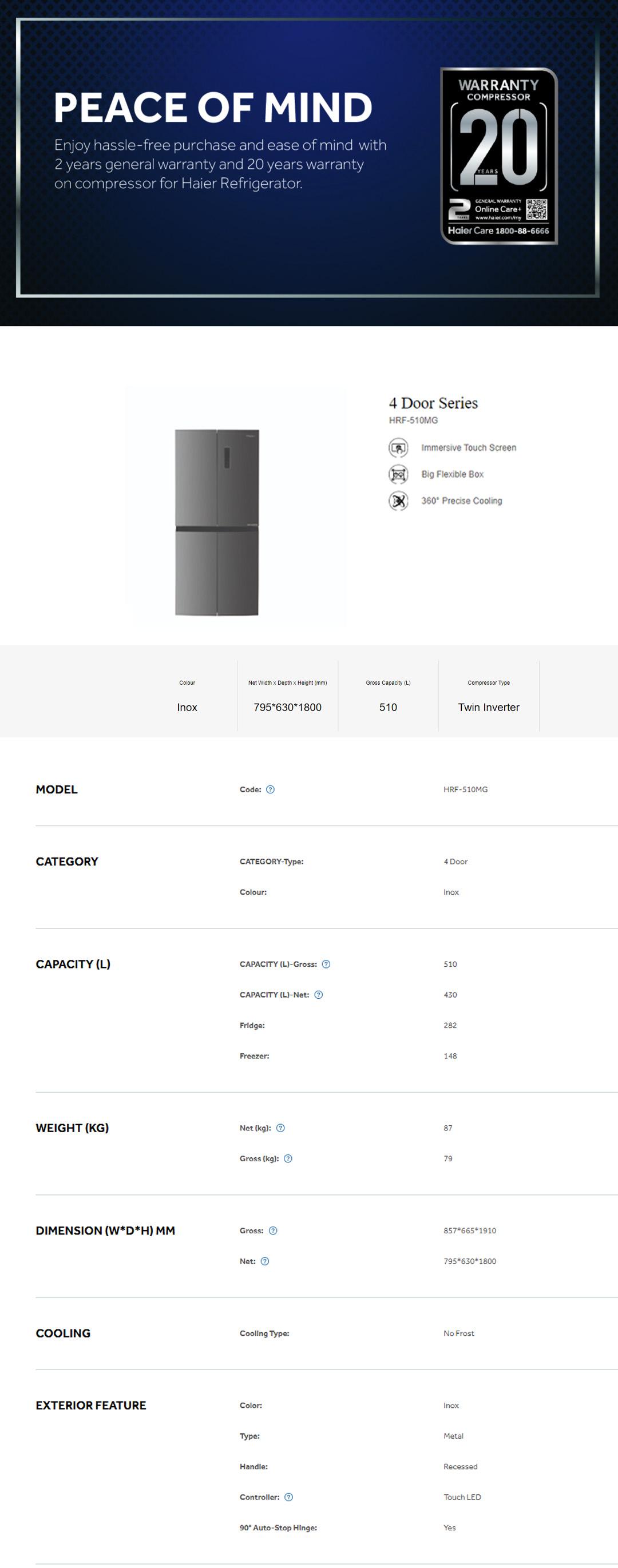The width and height of the screenshot is (618, 1568).
Task: Click the 4 Door Series title
Action: 433,403
